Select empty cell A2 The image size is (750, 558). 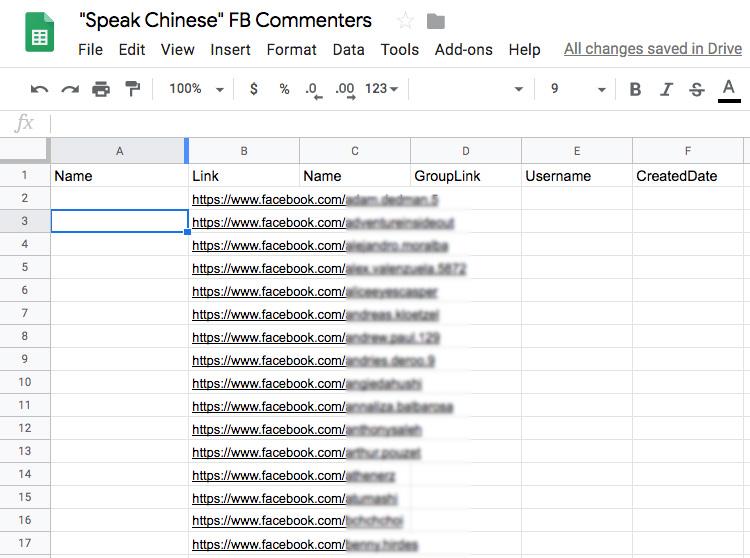[120, 198]
